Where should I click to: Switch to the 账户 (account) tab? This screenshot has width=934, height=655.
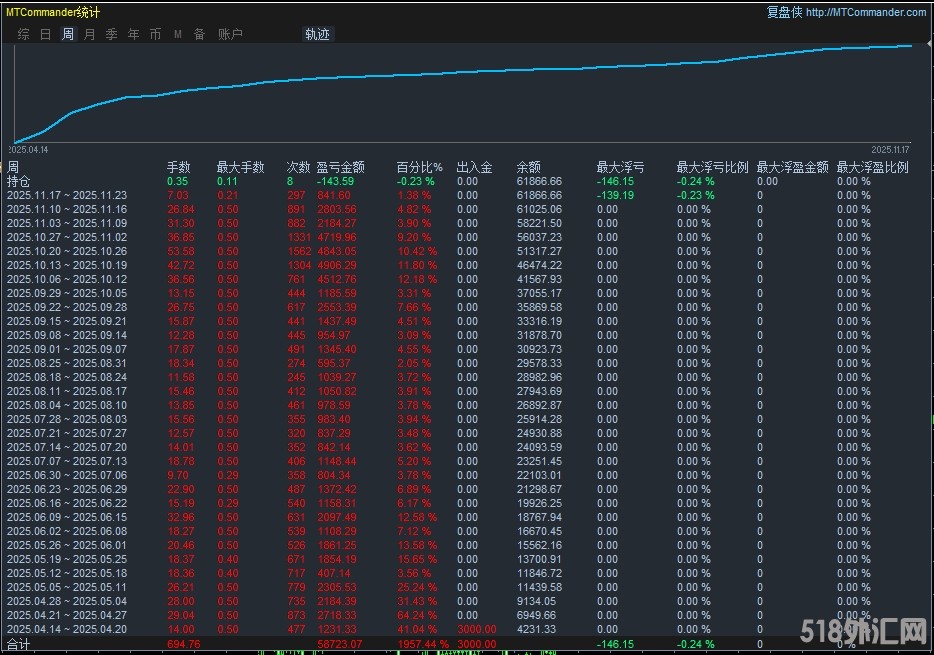(x=230, y=34)
